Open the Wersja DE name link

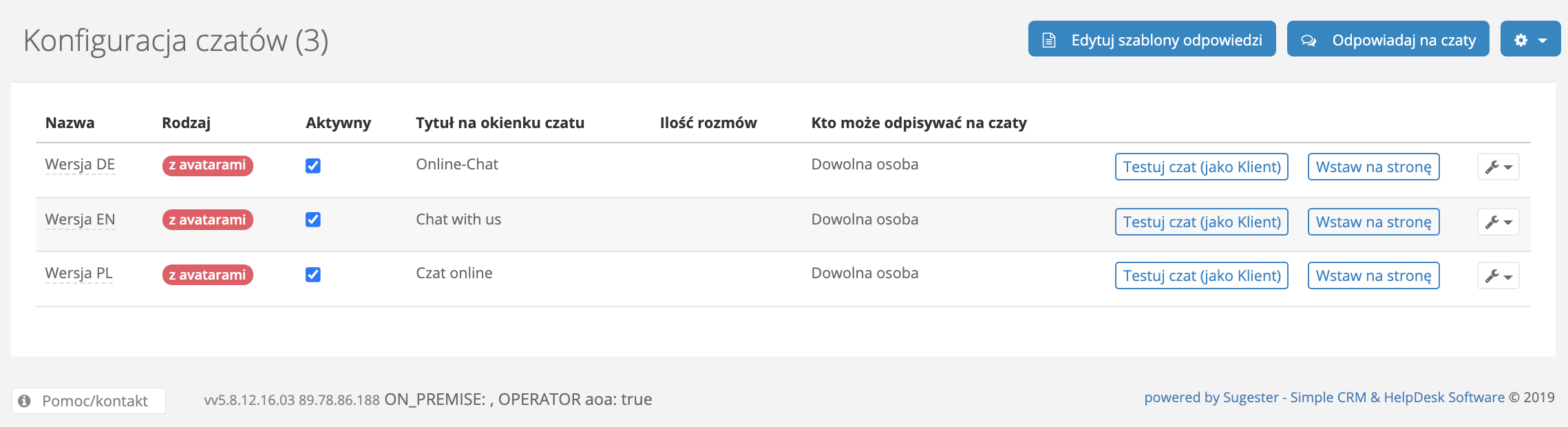click(x=80, y=165)
